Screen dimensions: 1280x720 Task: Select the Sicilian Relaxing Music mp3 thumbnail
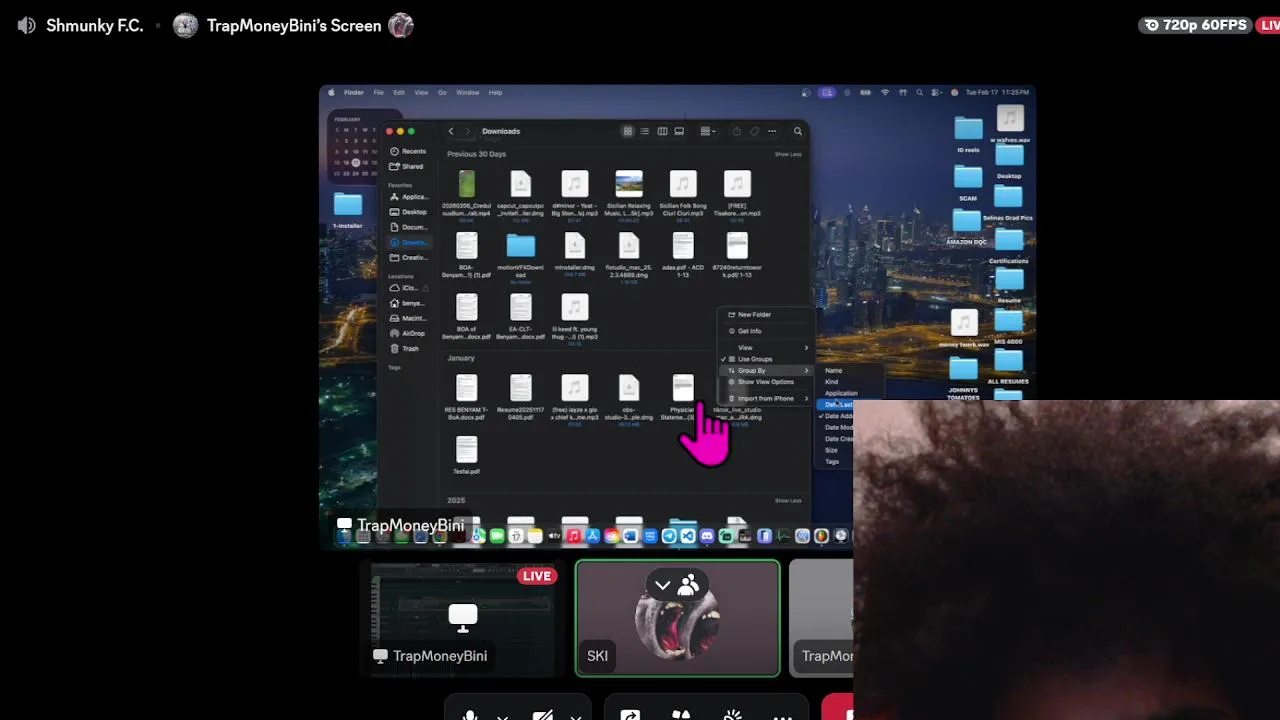point(629,183)
